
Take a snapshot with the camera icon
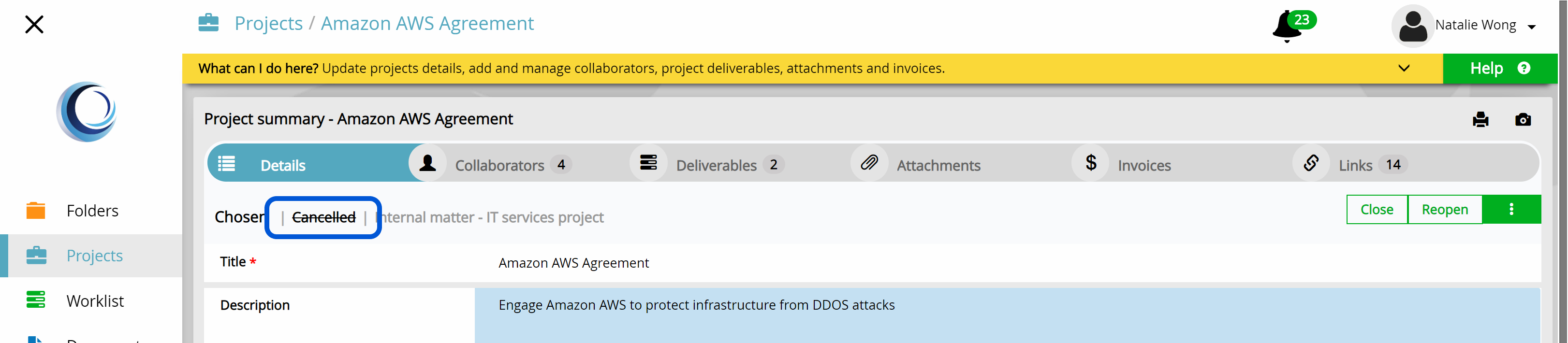point(1523,119)
